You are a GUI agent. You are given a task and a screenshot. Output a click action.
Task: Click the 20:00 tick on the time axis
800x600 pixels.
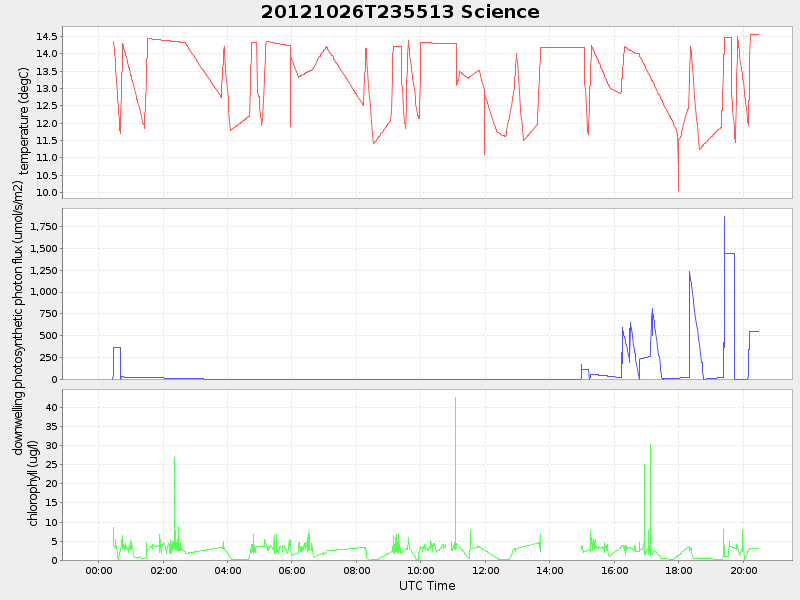[x=743, y=570]
